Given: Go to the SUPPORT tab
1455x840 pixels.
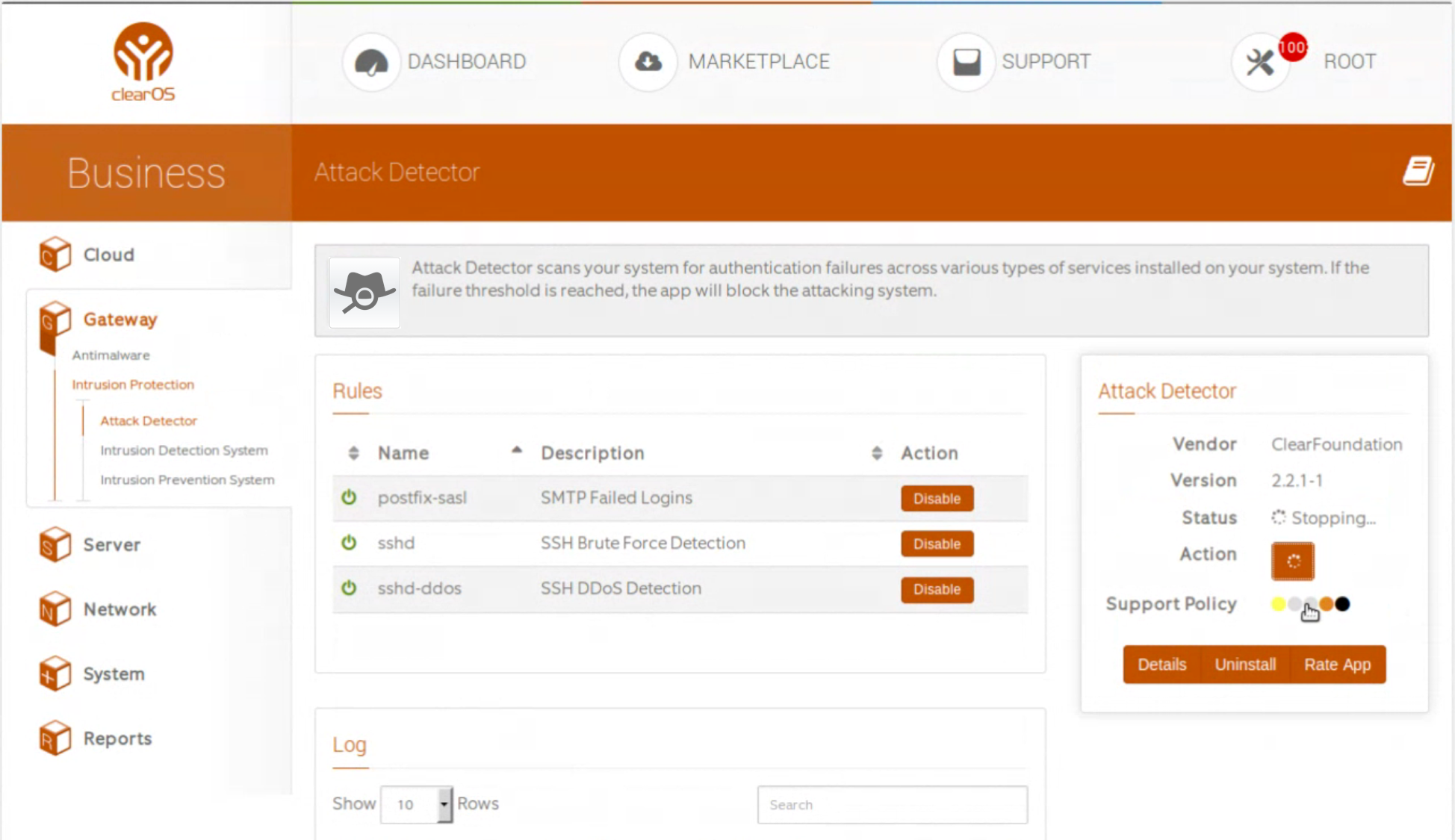Looking at the screenshot, I should pyautogui.click(x=1046, y=62).
